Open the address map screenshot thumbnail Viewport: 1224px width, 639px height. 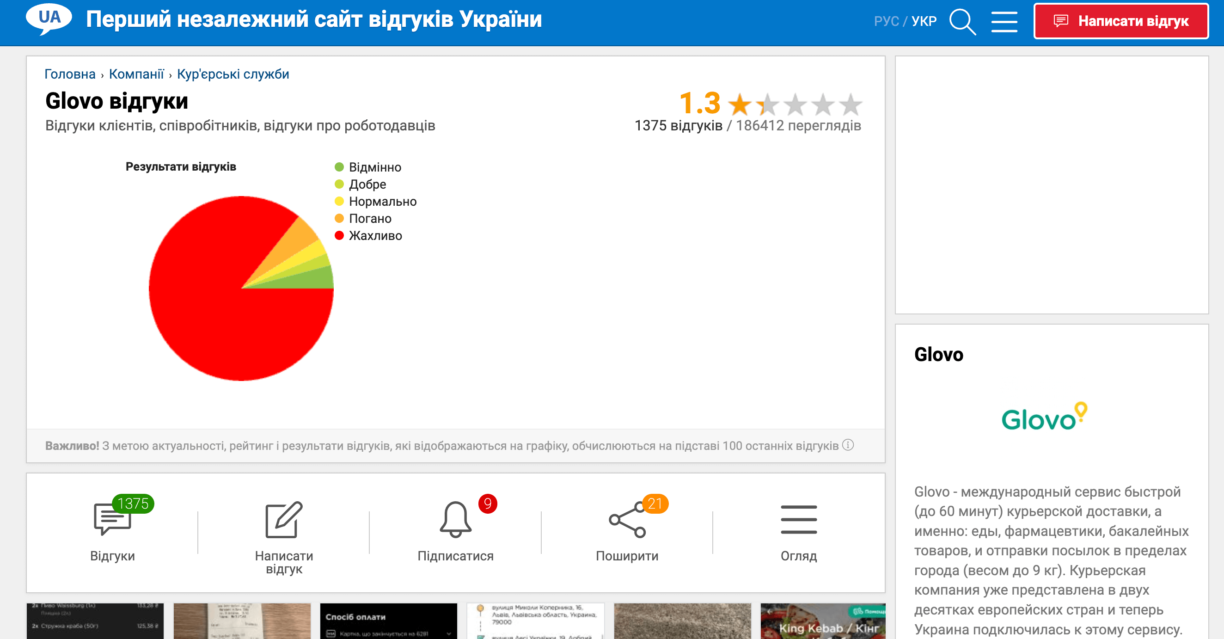coord(535,621)
